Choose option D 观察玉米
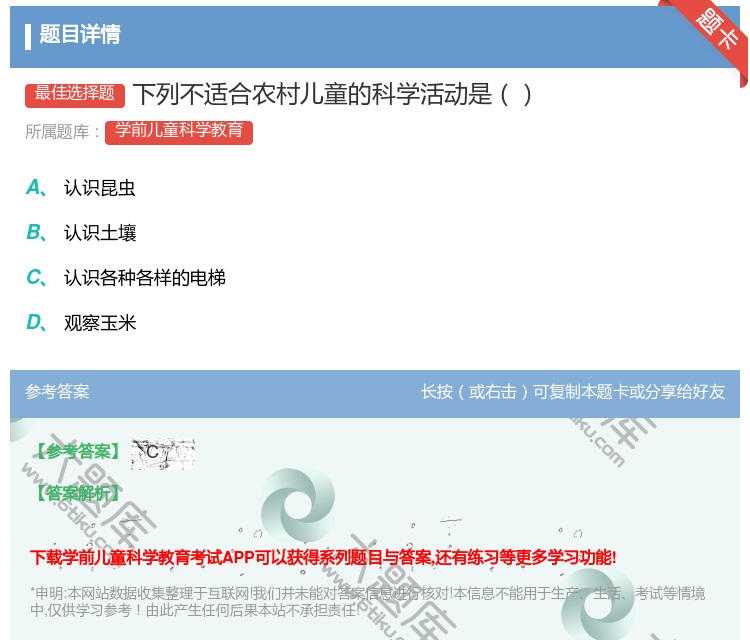 [81, 323]
